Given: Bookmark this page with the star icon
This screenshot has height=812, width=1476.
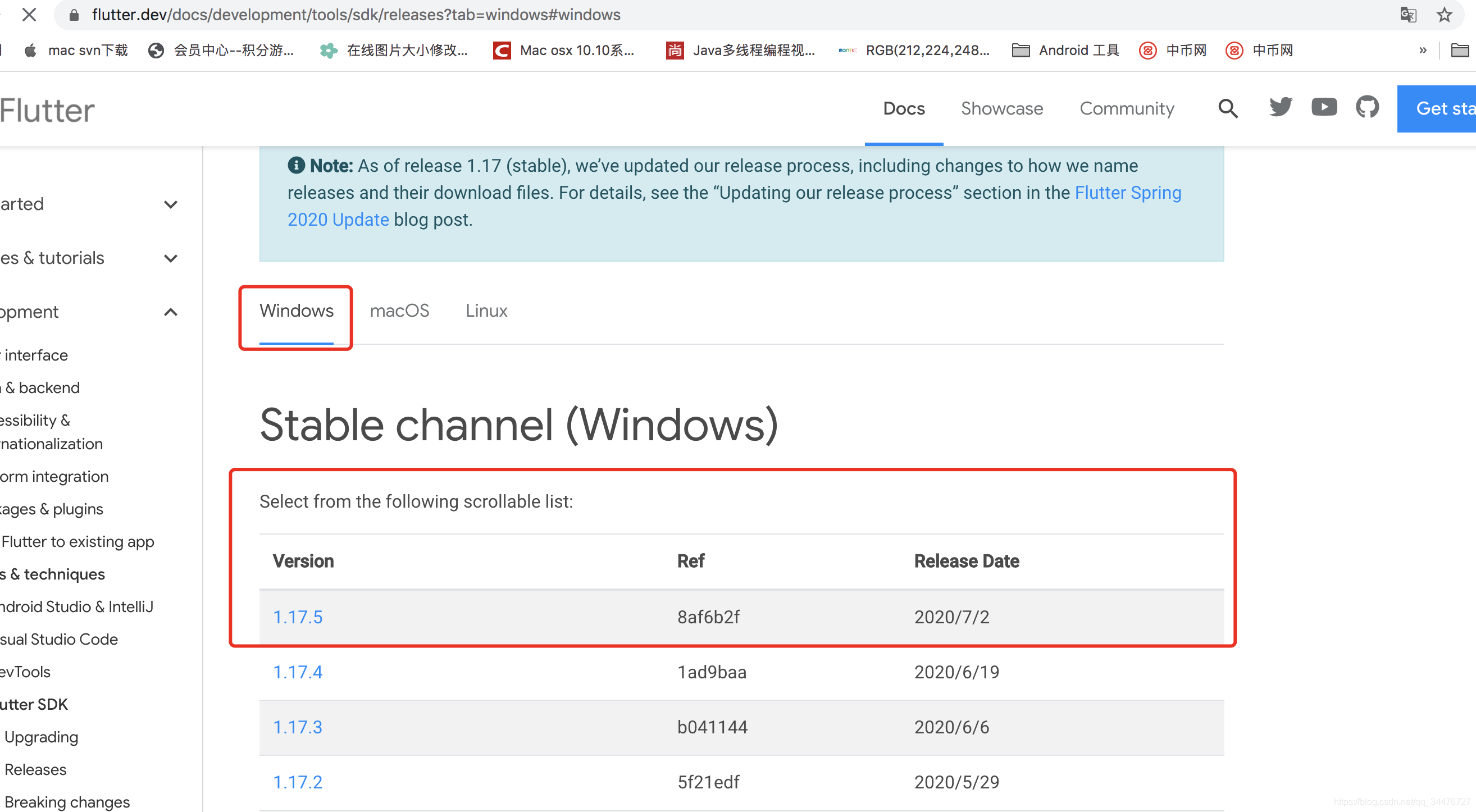Looking at the screenshot, I should pos(1445,15).
